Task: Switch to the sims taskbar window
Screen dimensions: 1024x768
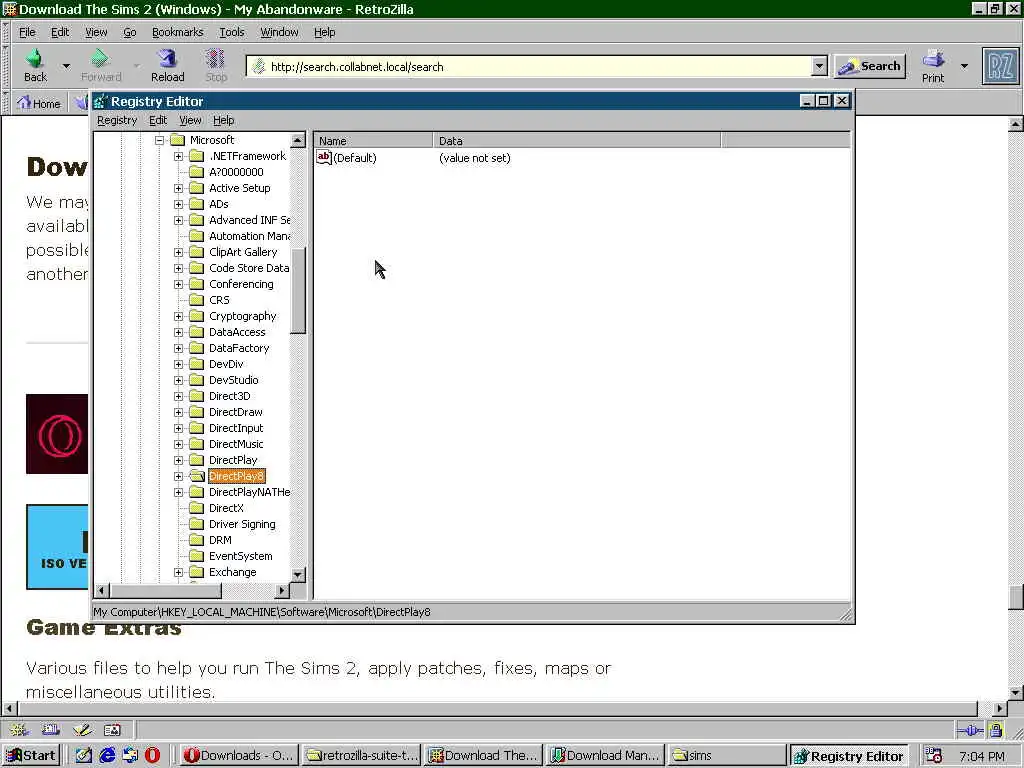Action: tap(728, 756)
